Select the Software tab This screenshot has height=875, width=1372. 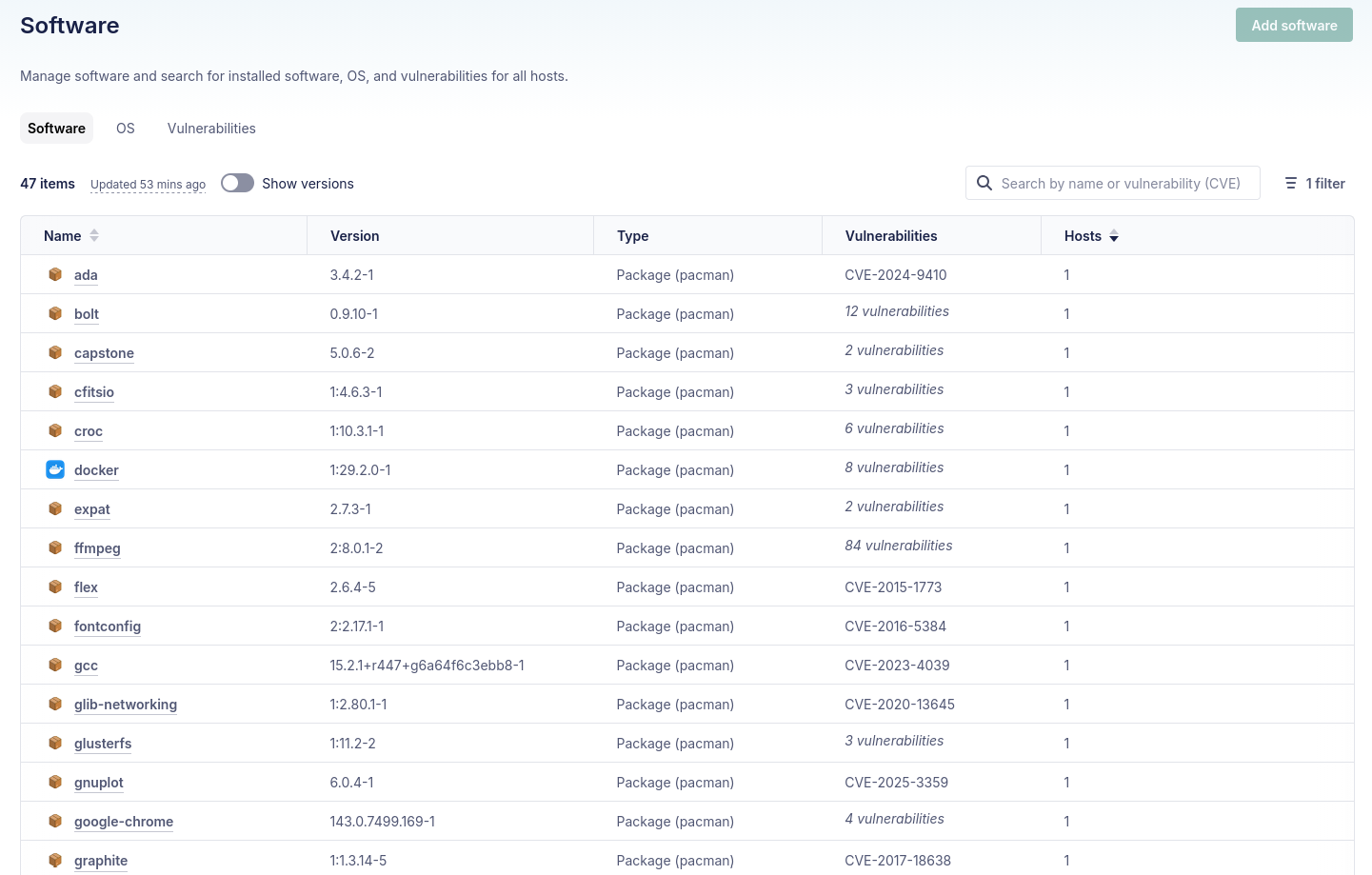click(x=56, y=129)
